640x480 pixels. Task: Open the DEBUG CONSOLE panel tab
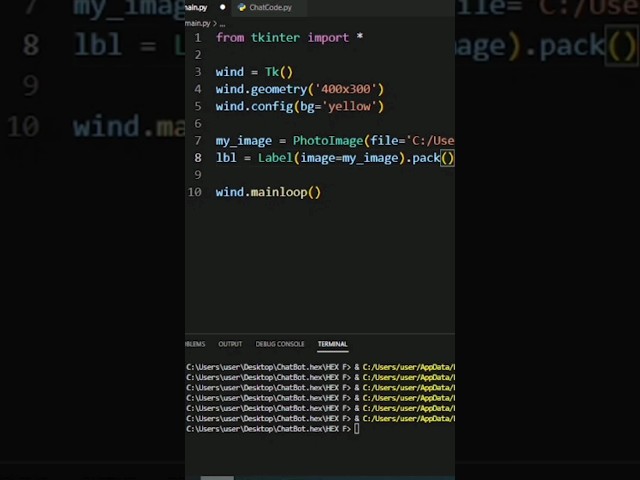[280, 344]
